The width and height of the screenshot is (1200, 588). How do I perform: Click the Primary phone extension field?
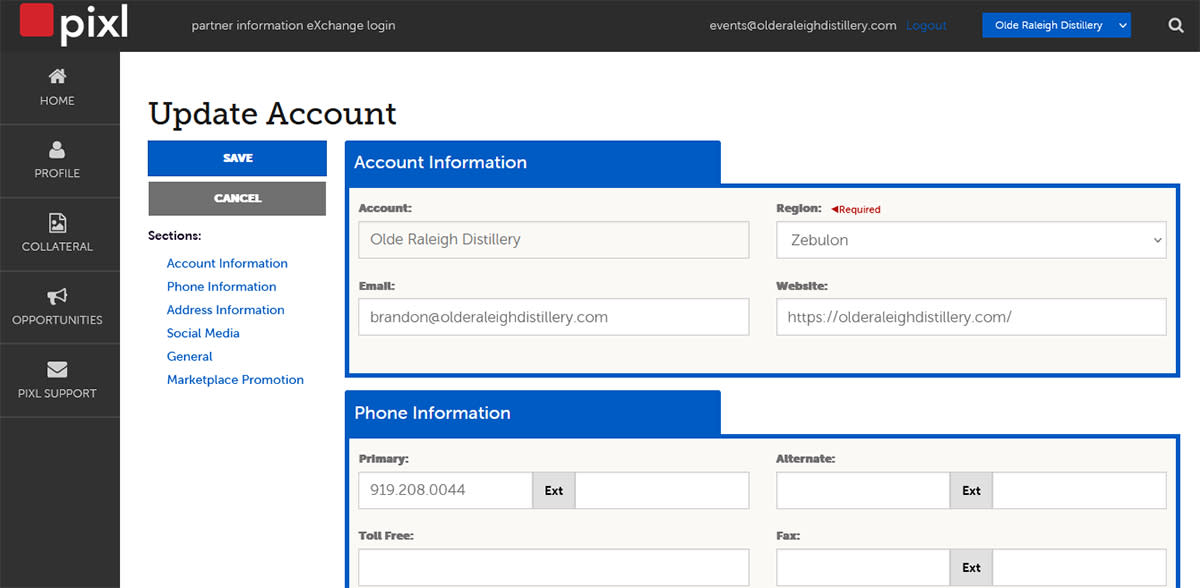pyautogui.click(x=662, y=490)
